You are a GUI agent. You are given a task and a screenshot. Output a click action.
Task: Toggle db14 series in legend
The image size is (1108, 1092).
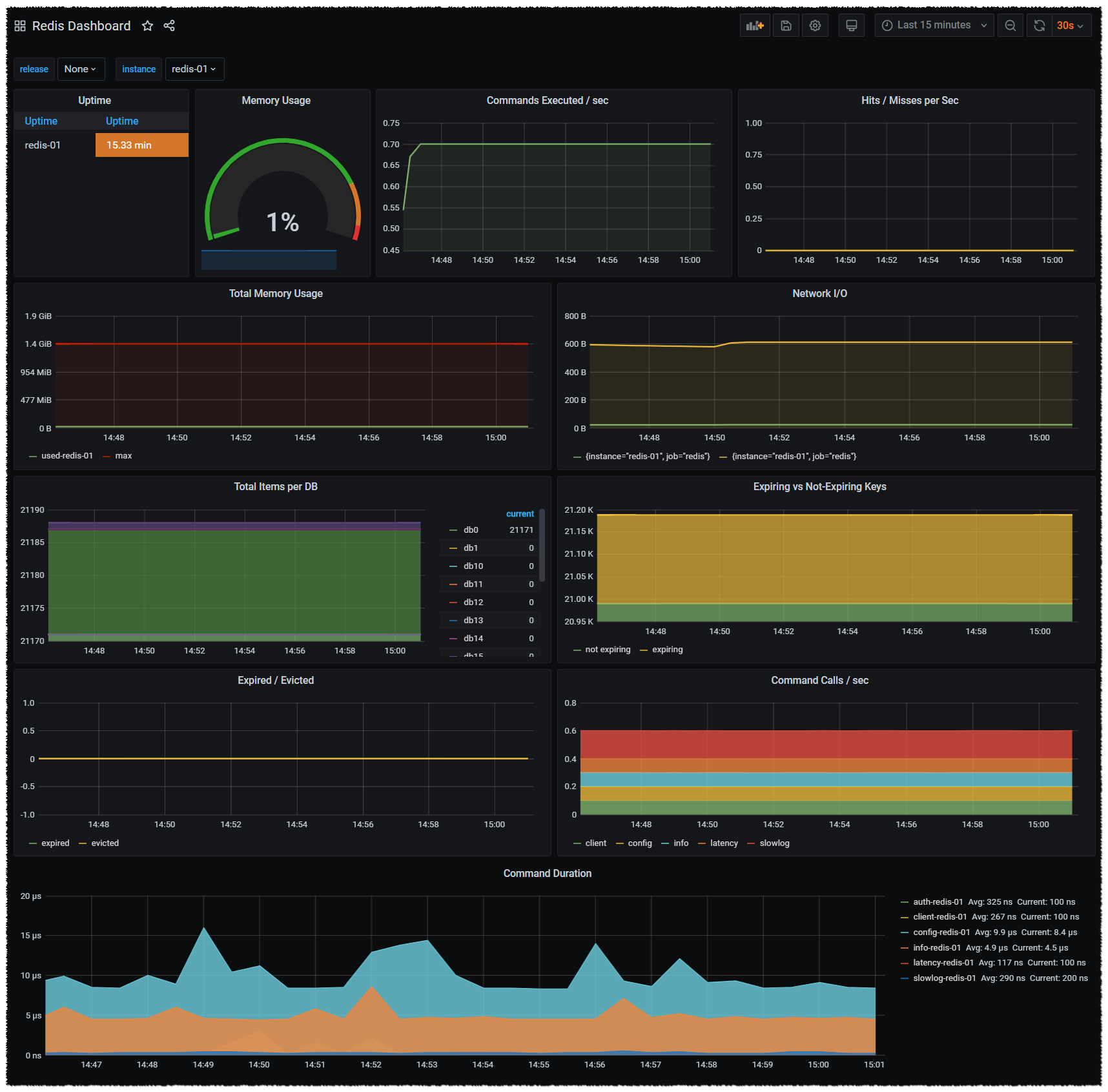point(473,639)
